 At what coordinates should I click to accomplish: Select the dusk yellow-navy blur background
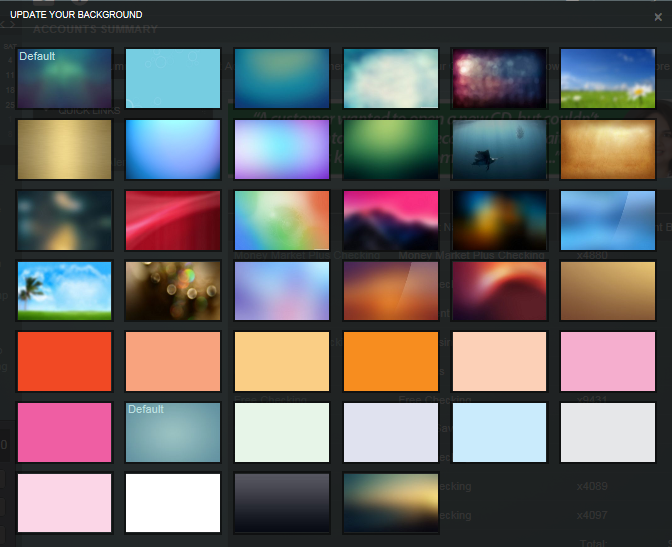pos(391,503)
